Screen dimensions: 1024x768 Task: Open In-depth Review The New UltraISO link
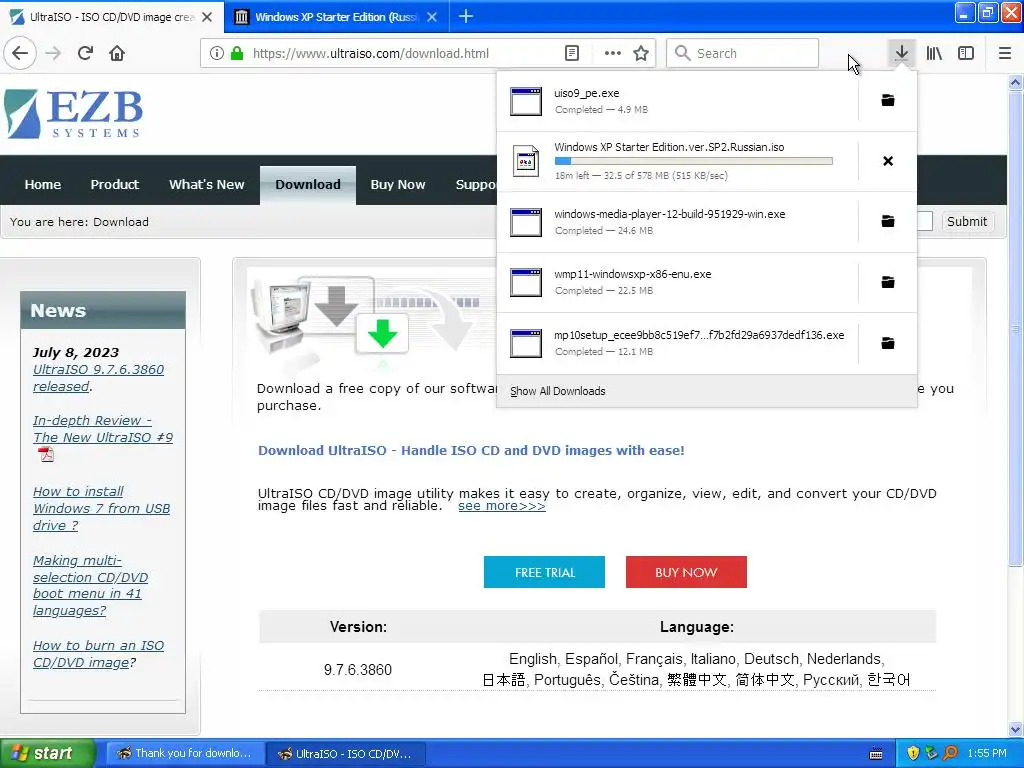pos(103,429)
